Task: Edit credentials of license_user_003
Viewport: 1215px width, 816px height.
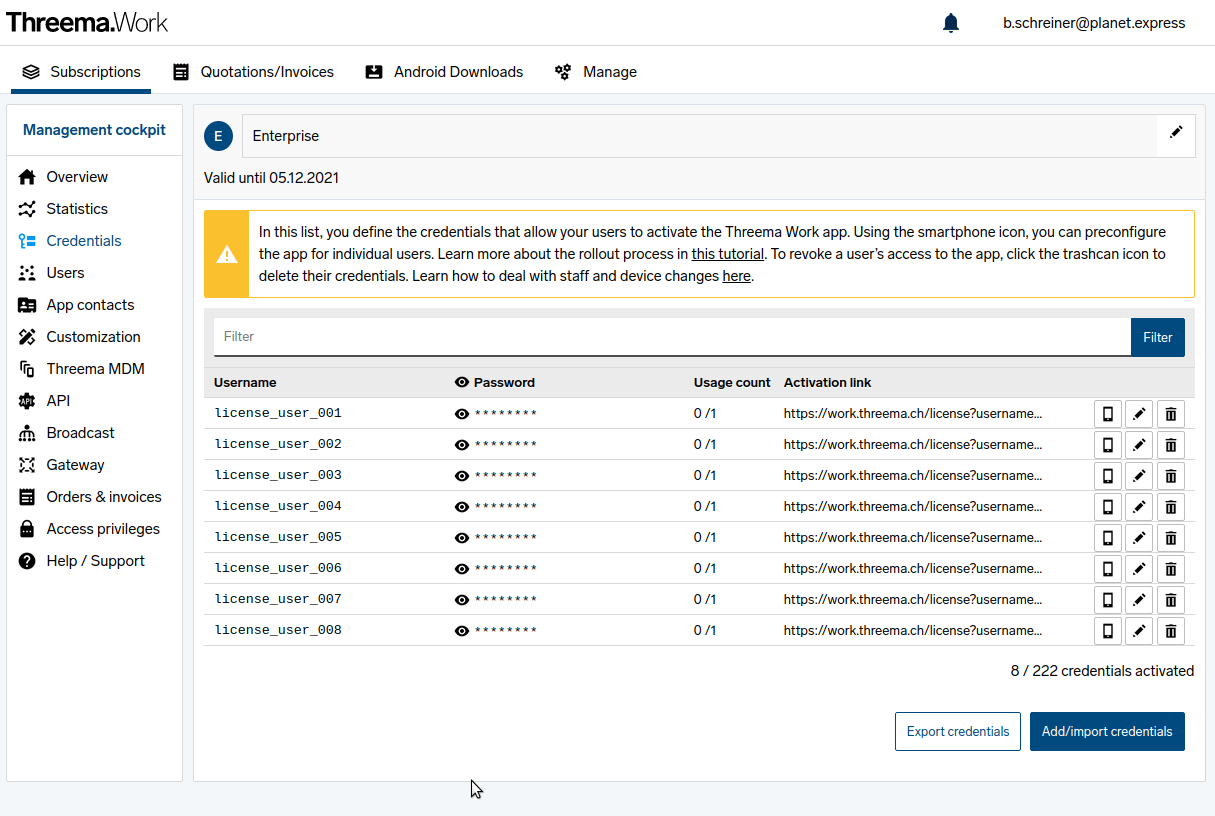Action: coord(1138,475)
